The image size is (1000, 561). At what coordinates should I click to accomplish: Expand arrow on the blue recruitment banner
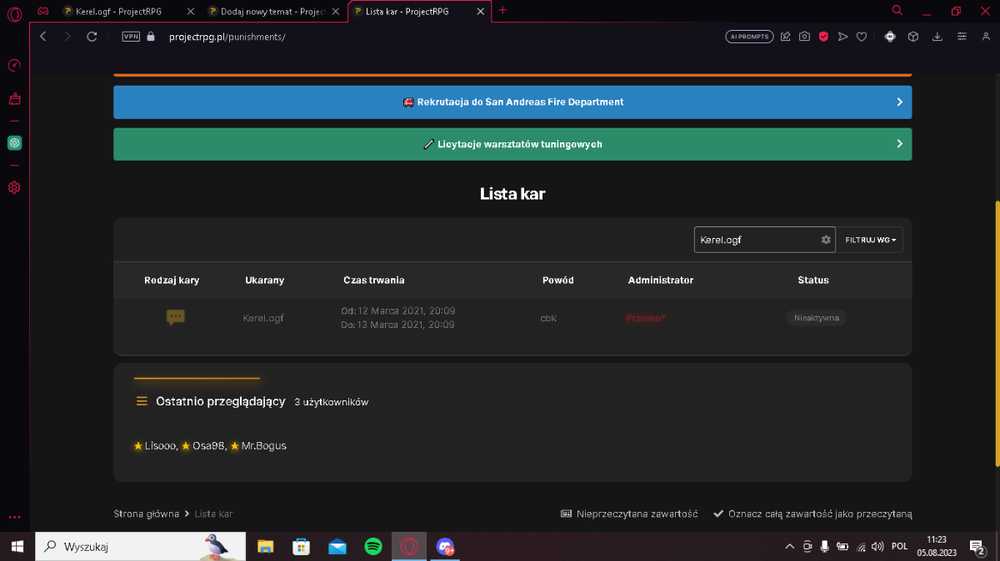pos(899,102)
